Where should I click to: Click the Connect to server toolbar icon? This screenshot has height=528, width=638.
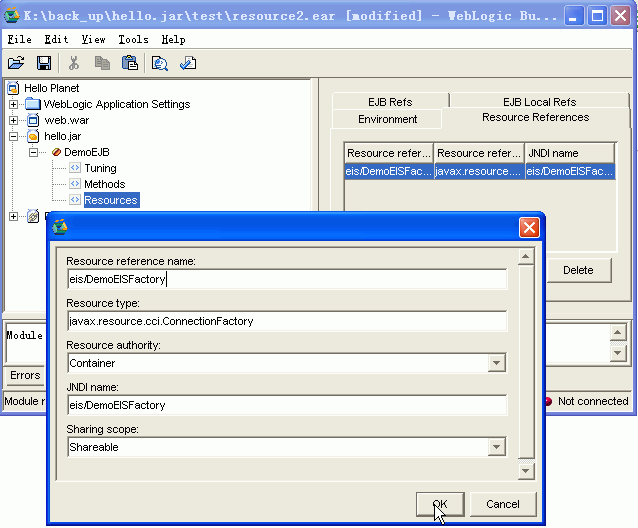(x=160, y=63)
